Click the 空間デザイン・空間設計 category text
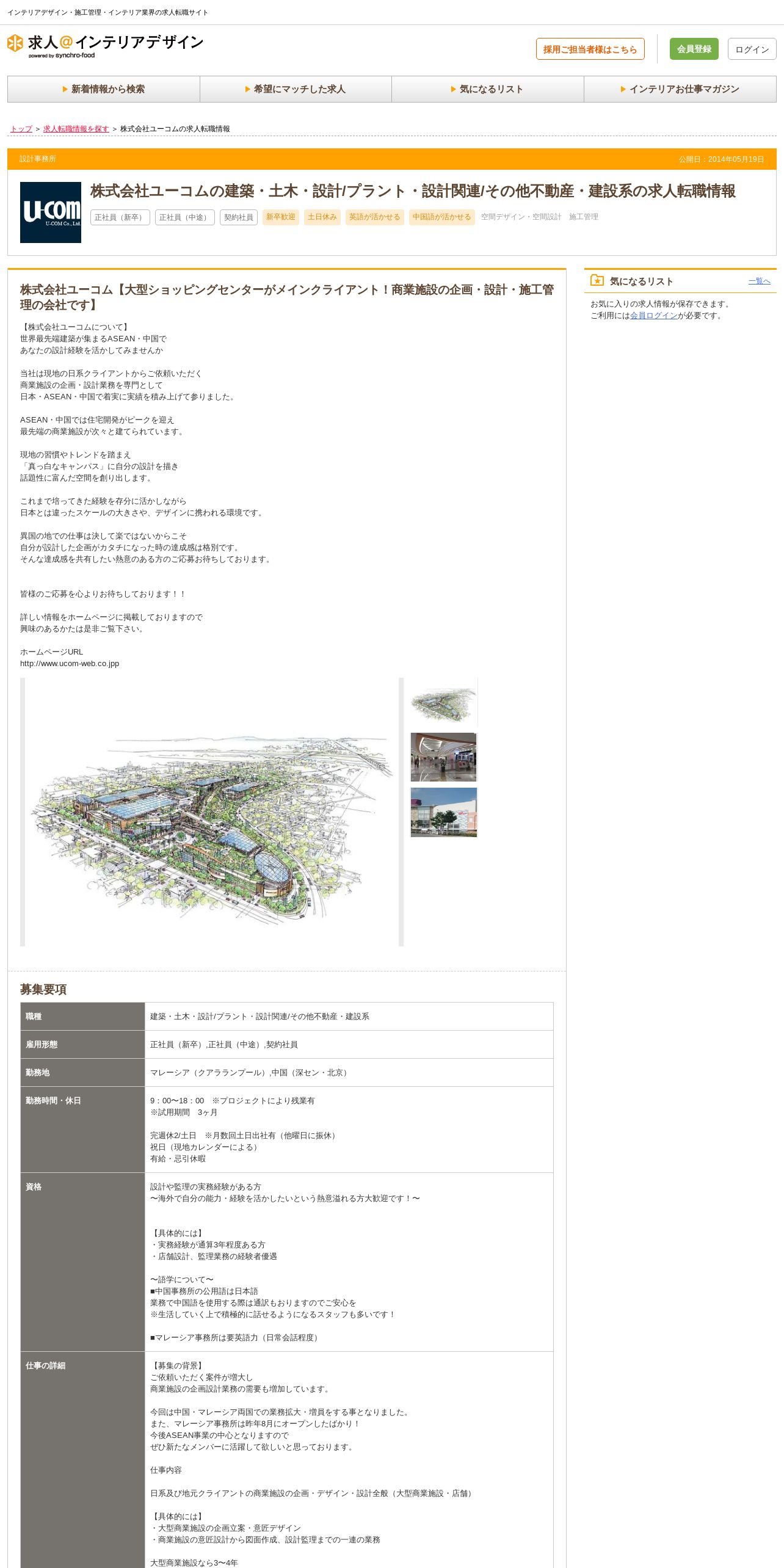The width and height of the screenshot is (784, 1568). [x=521, y=217]
